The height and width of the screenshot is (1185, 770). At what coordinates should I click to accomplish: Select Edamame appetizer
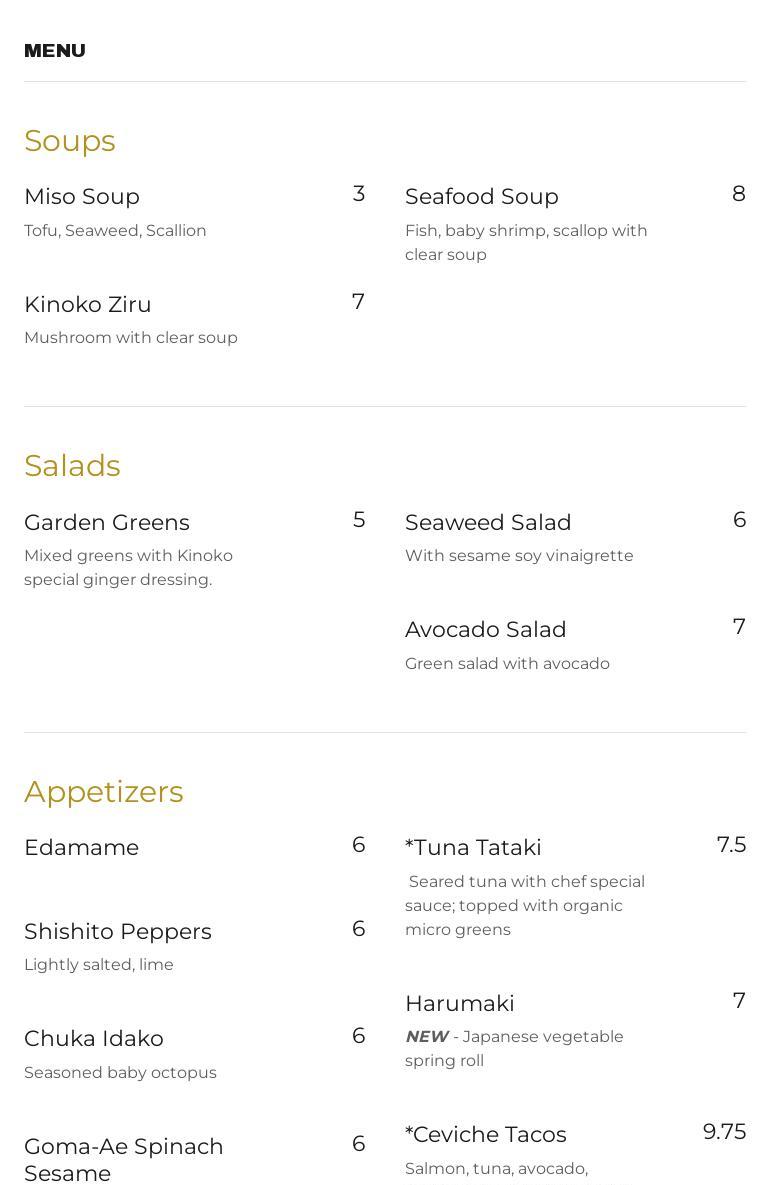[82, 848]
